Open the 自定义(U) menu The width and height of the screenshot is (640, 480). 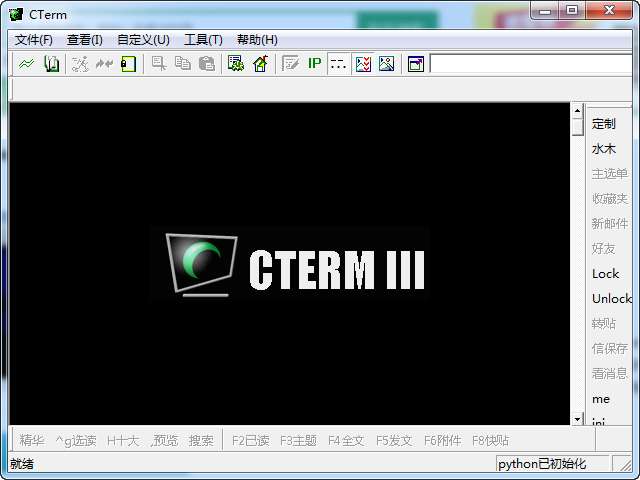pyautogui.click(x=143, y=40)
